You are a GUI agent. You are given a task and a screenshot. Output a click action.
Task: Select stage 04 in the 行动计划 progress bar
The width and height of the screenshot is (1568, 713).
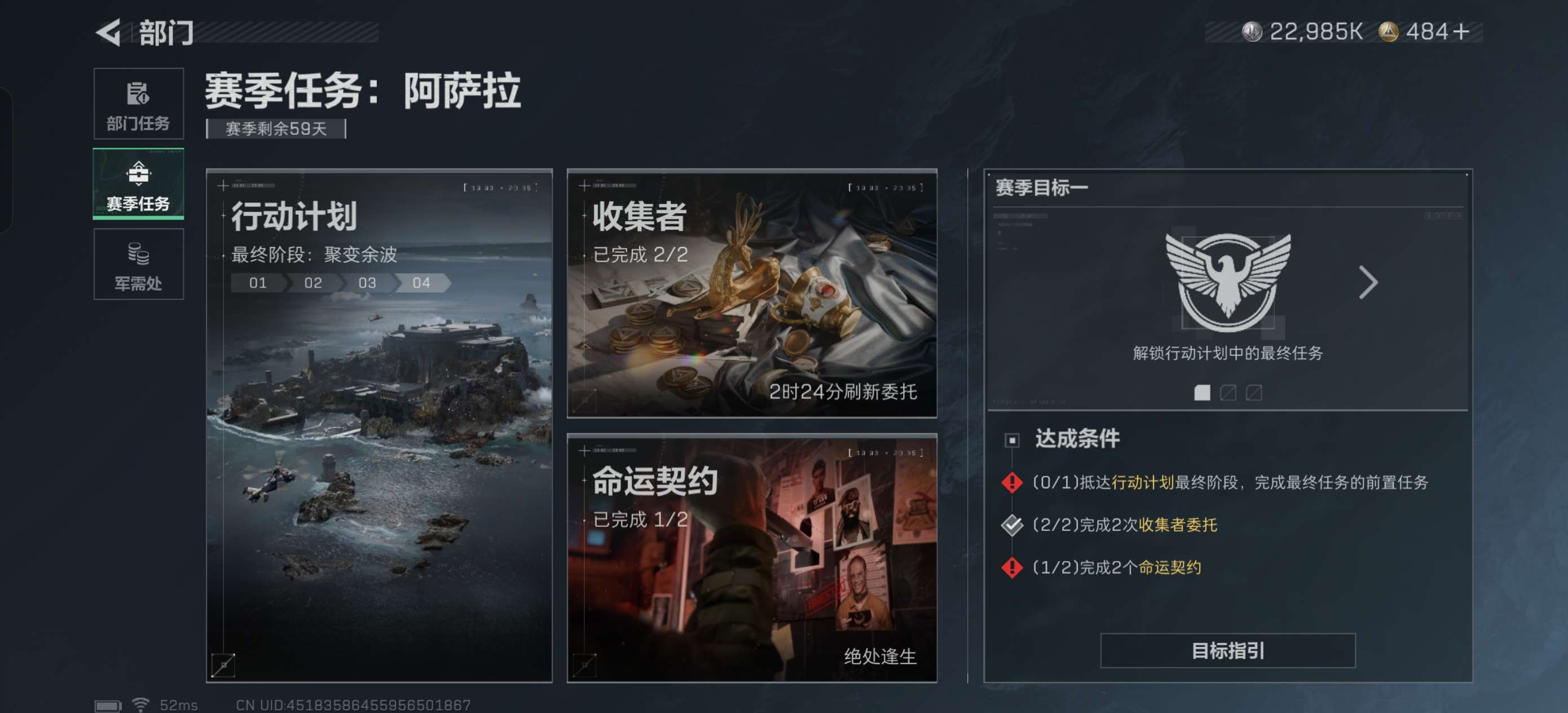pos(422,283)
